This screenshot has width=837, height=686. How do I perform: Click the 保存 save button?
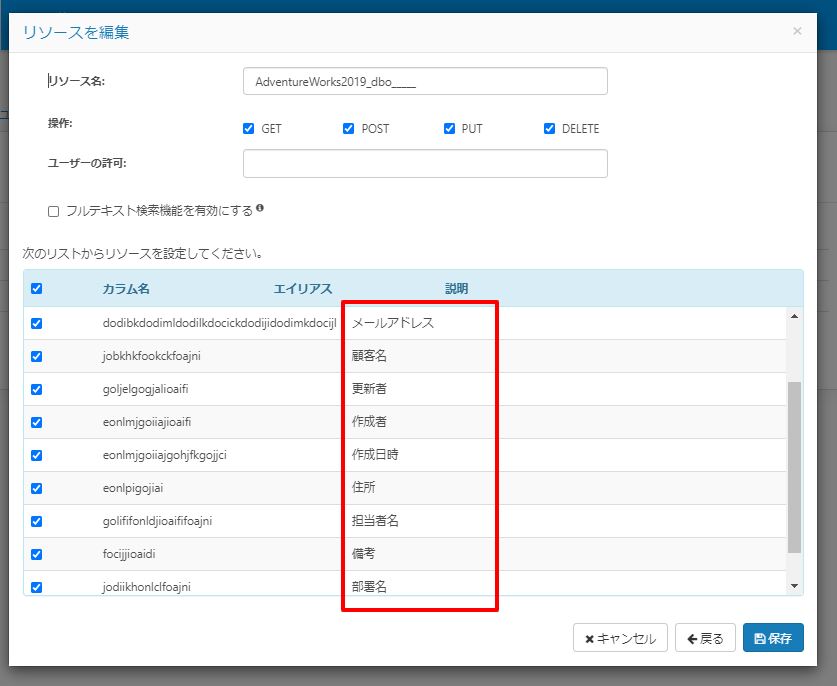point(773,638)
